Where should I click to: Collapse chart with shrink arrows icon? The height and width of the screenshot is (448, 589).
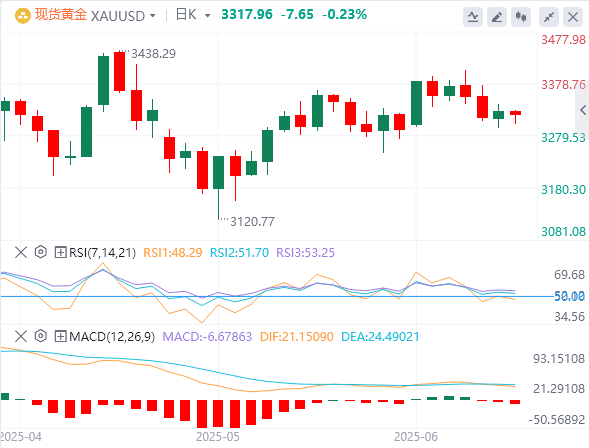click(x=549, y=17)
